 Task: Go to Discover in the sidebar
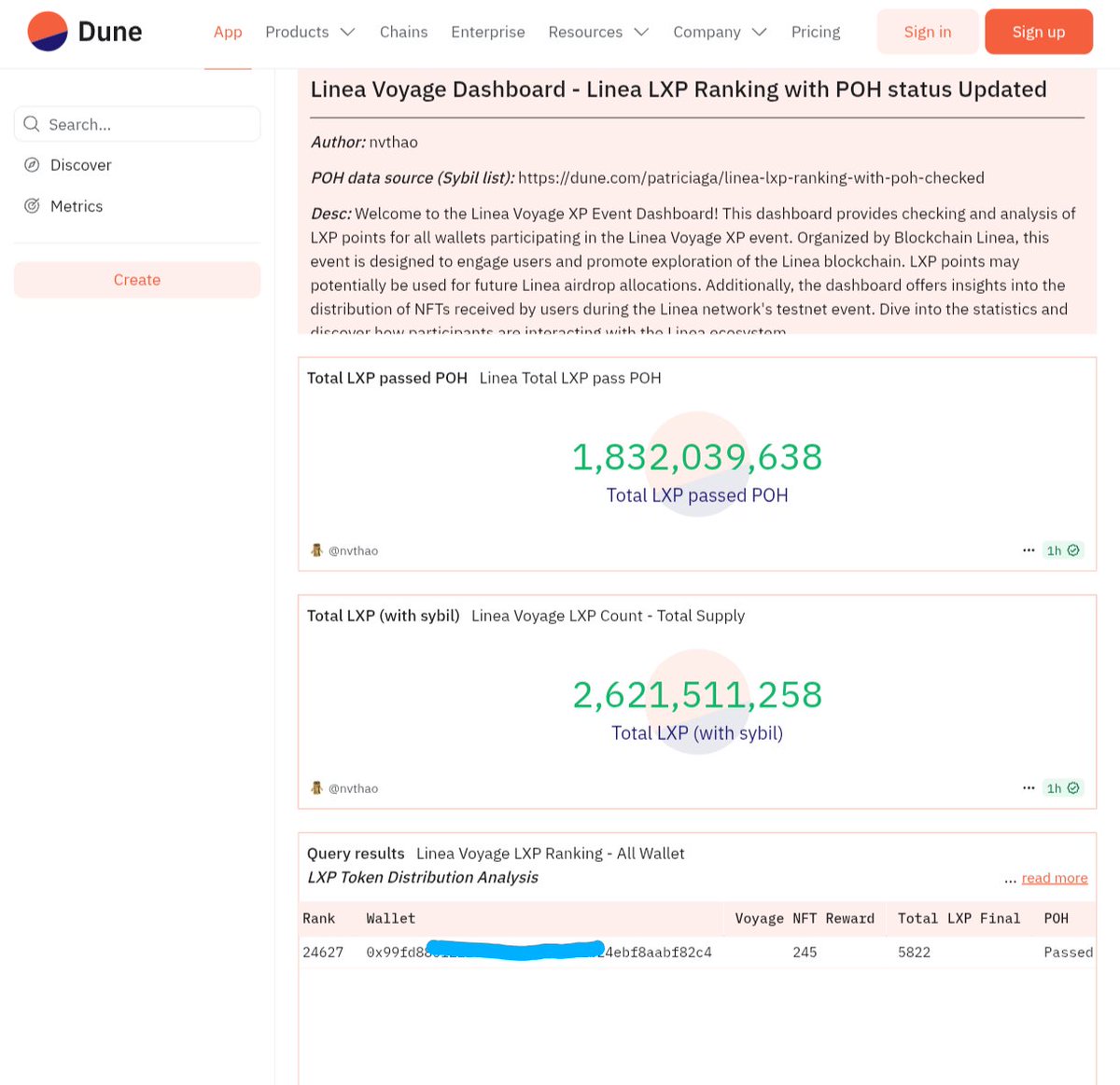[80, 165]
